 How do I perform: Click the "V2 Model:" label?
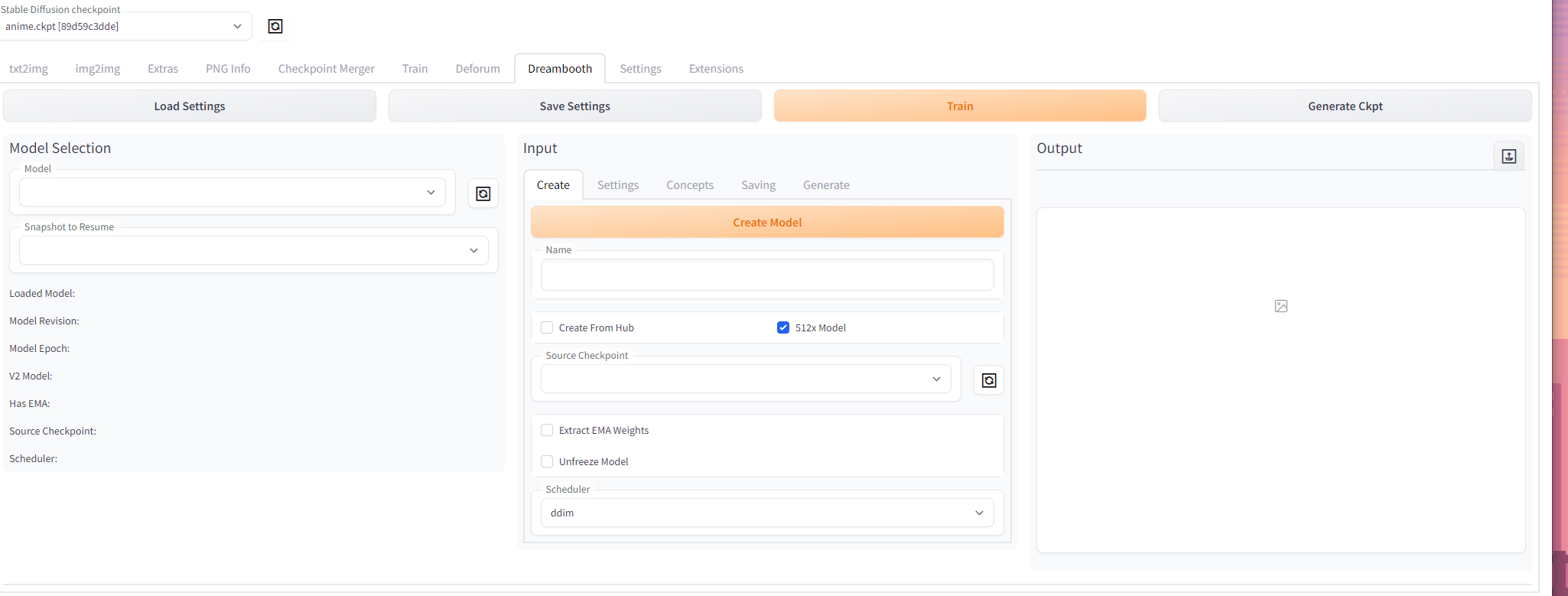coord(31,376)
